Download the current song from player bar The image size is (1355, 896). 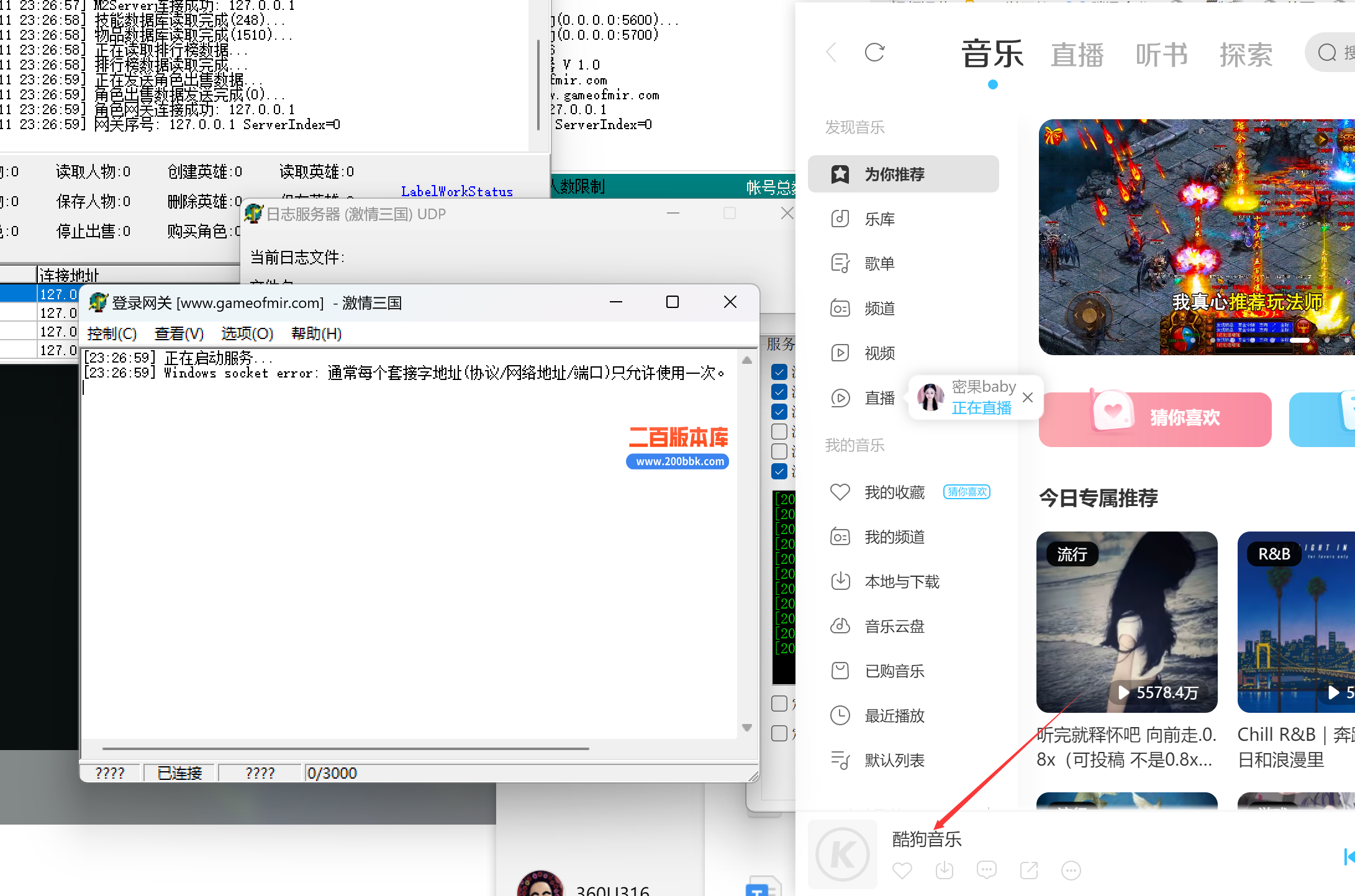point(945,871)
